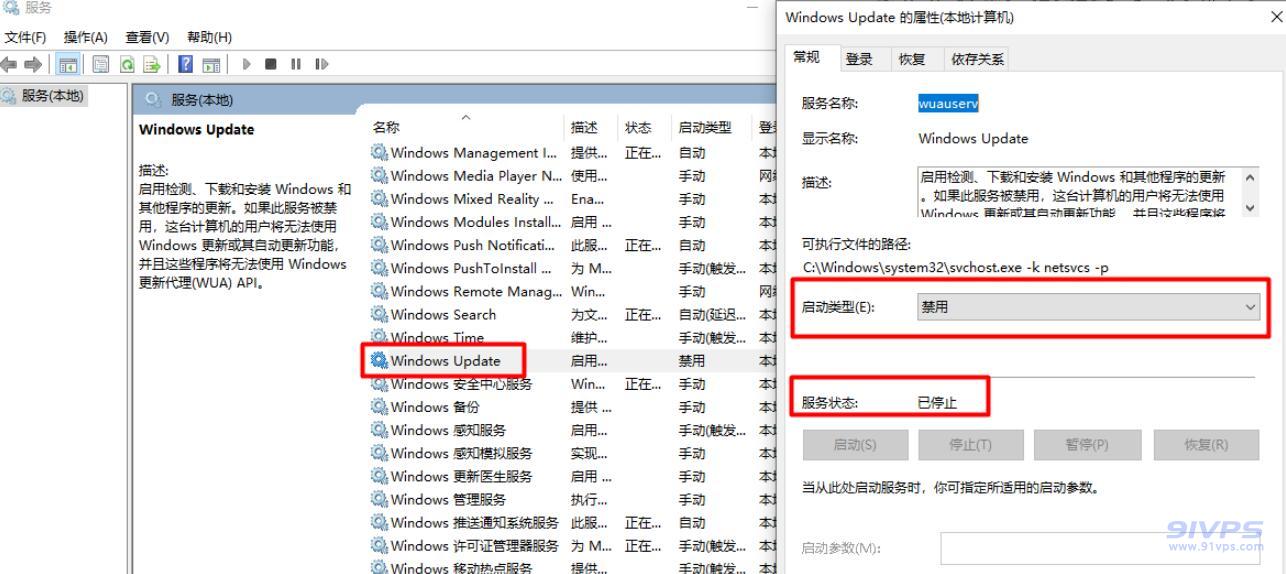Viewport: 1286px width, 574px height.
Task: Click gear icon of Windows Media Player row
Action: 379,176
